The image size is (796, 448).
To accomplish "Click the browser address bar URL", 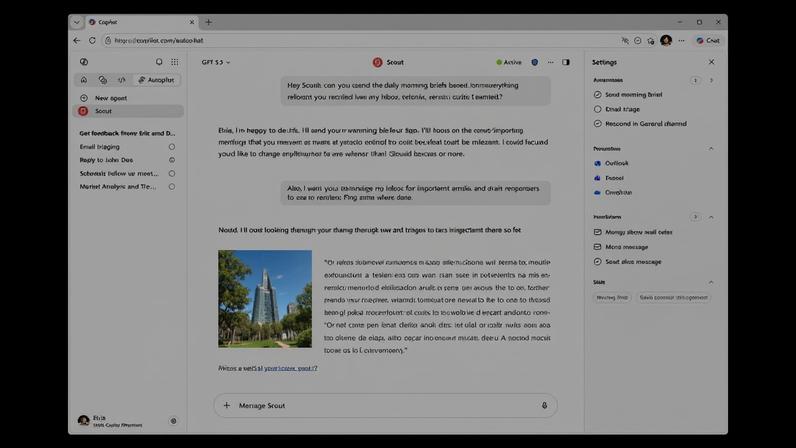I will [x=159, y=40].
